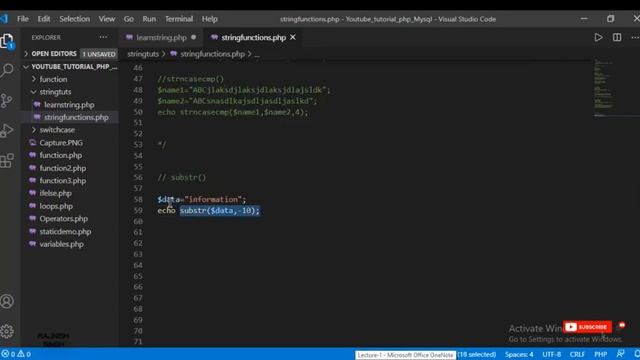Screen dimensions: 640x360
Task: Click the notification bell beside Subscribe
Action: [622, 325]
